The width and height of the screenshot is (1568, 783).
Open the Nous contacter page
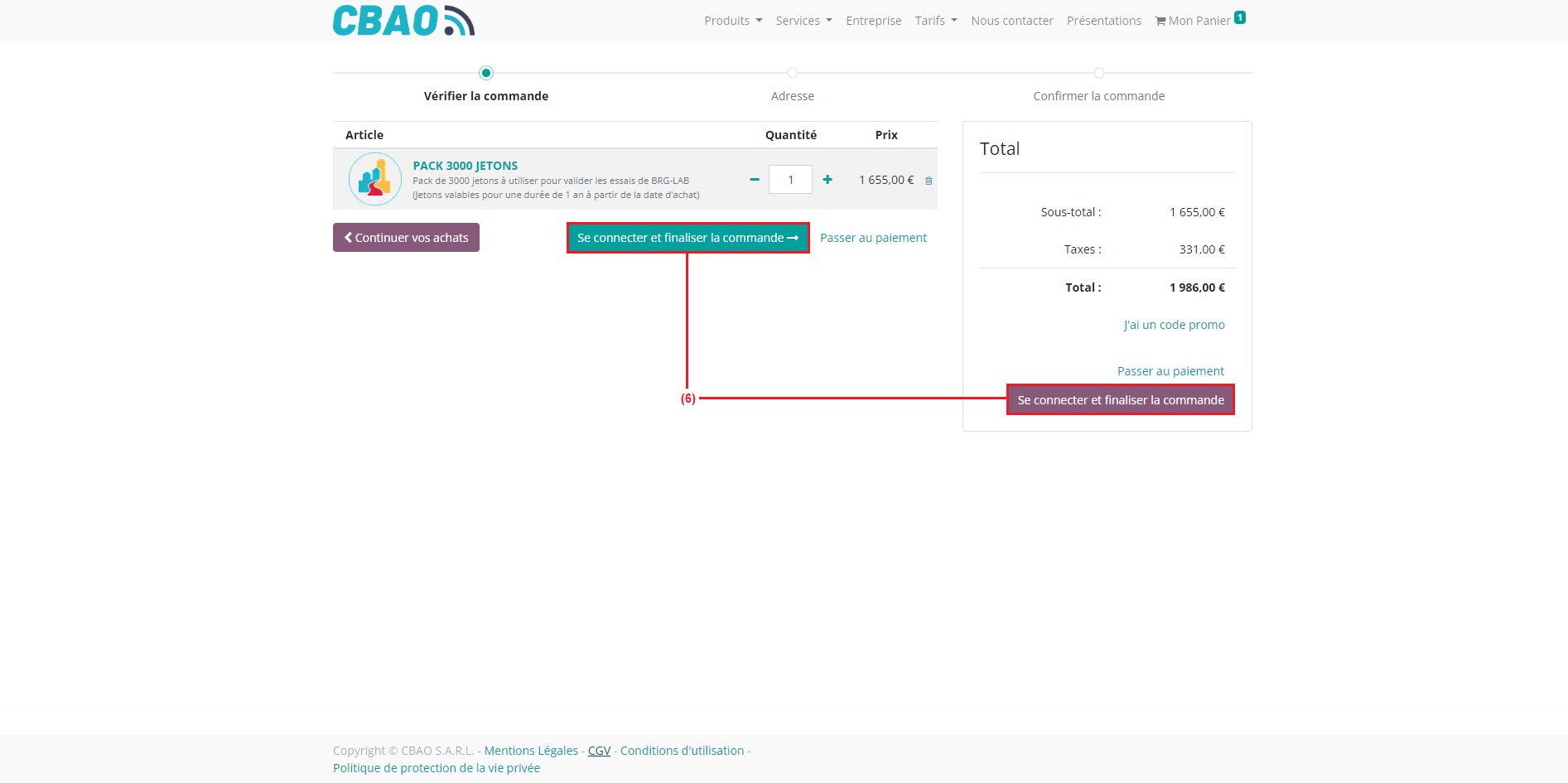[x=1012, y=21]
